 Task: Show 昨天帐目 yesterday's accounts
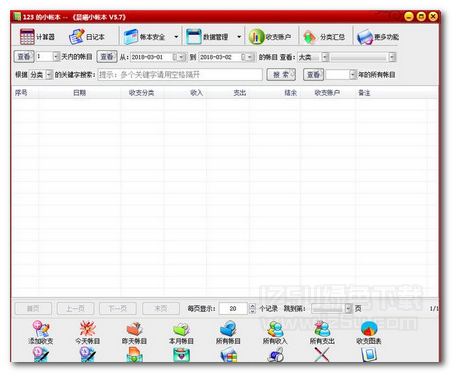point(134,332)
